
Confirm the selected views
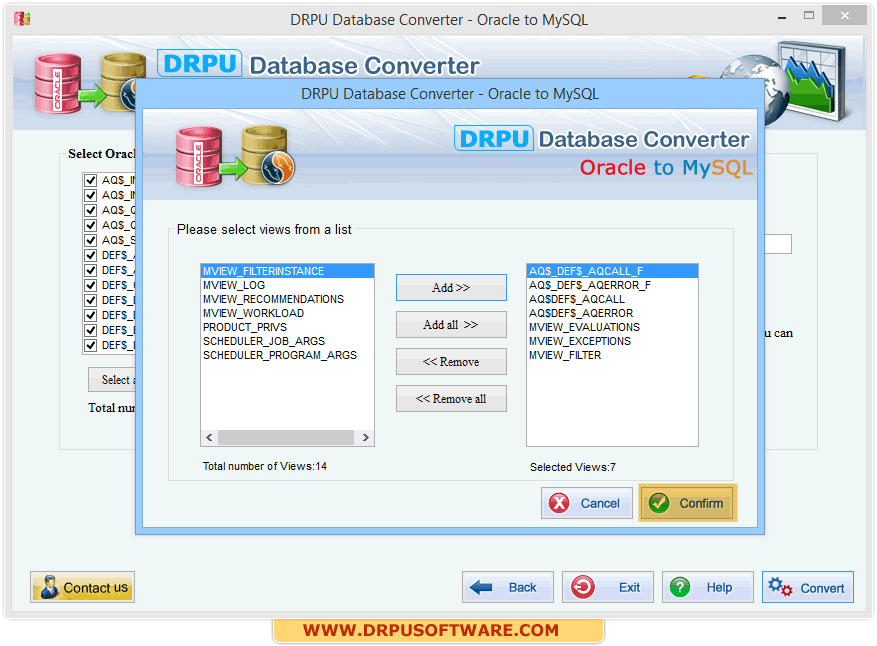688,503
